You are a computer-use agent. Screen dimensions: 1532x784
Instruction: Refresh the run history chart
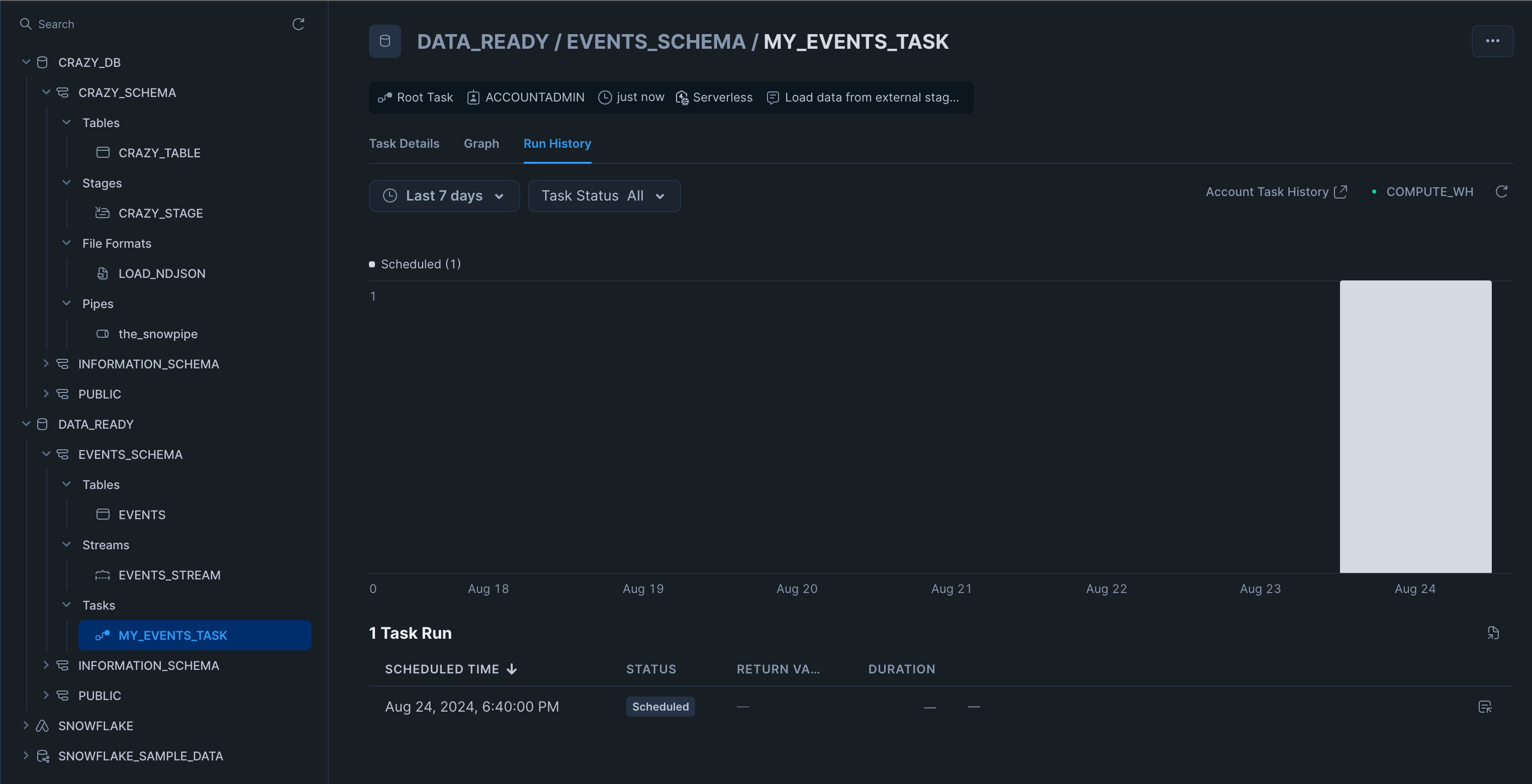[x=1502, y=191]
